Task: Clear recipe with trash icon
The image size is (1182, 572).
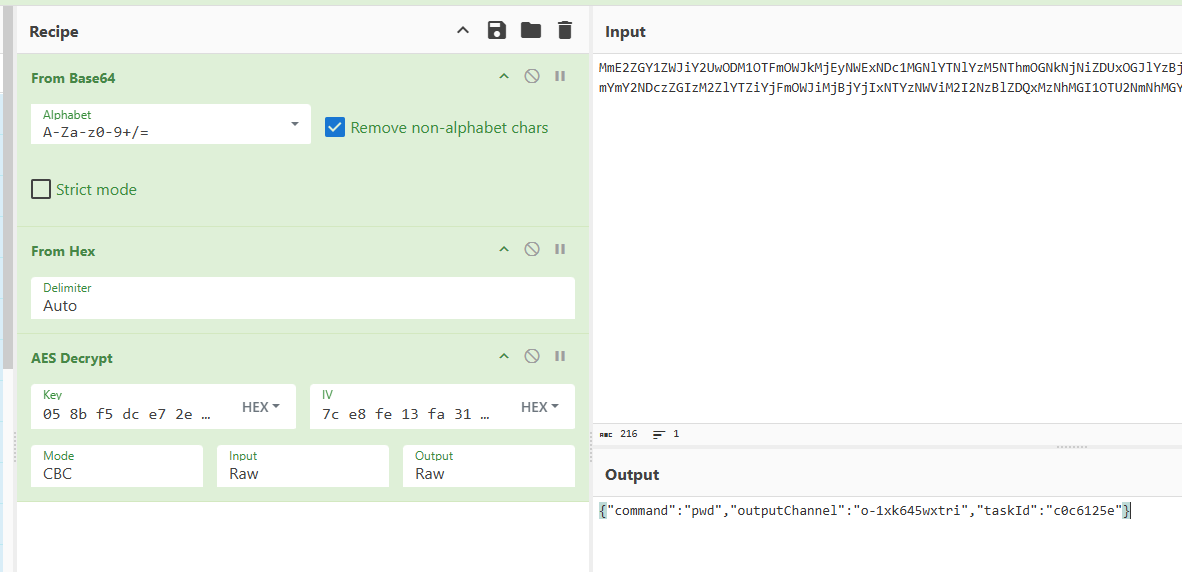Action: (565, 31)
